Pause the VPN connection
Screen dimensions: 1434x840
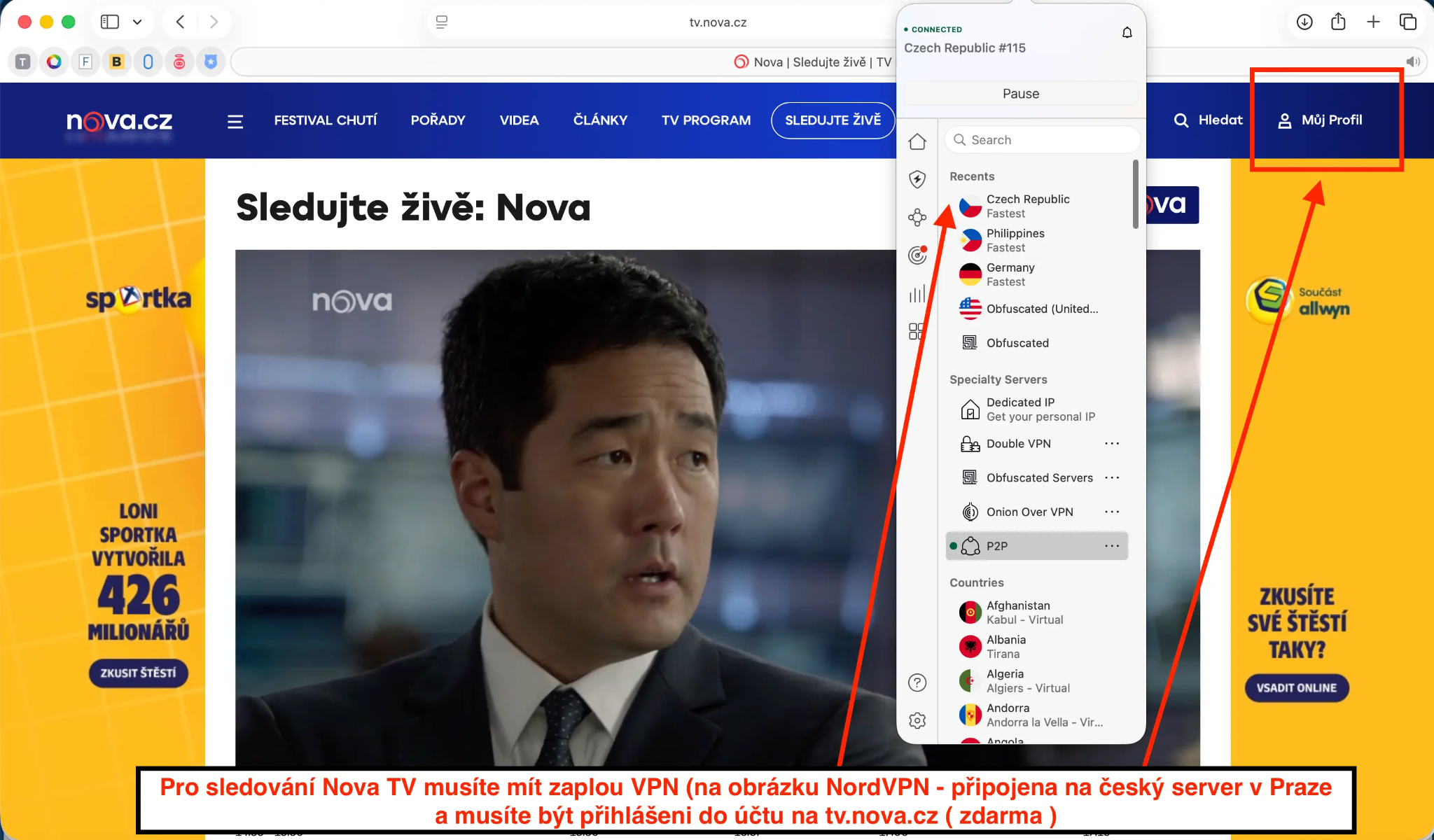point(1021,93)
